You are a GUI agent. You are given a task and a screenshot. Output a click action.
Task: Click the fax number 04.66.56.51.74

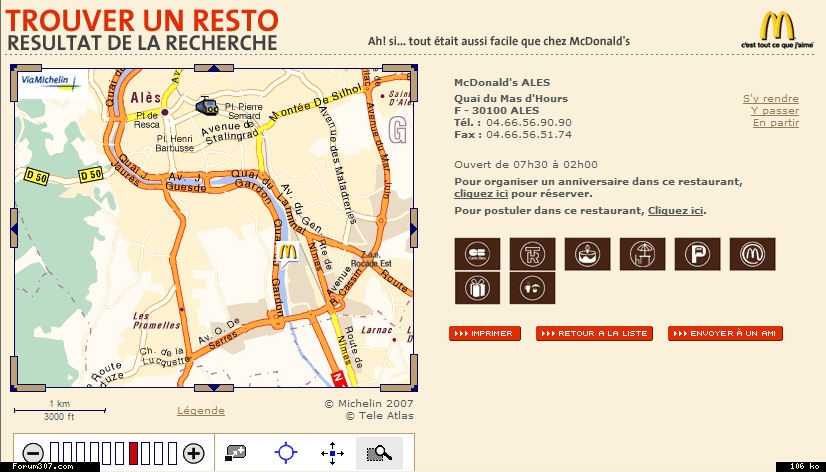pos(529,135)
